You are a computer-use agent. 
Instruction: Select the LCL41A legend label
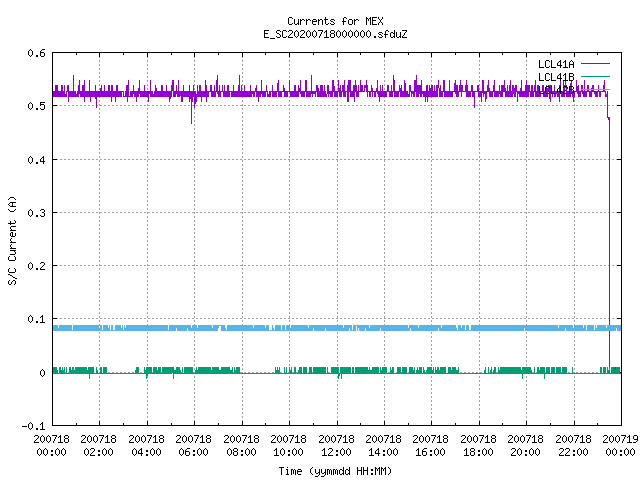(556, 64)
